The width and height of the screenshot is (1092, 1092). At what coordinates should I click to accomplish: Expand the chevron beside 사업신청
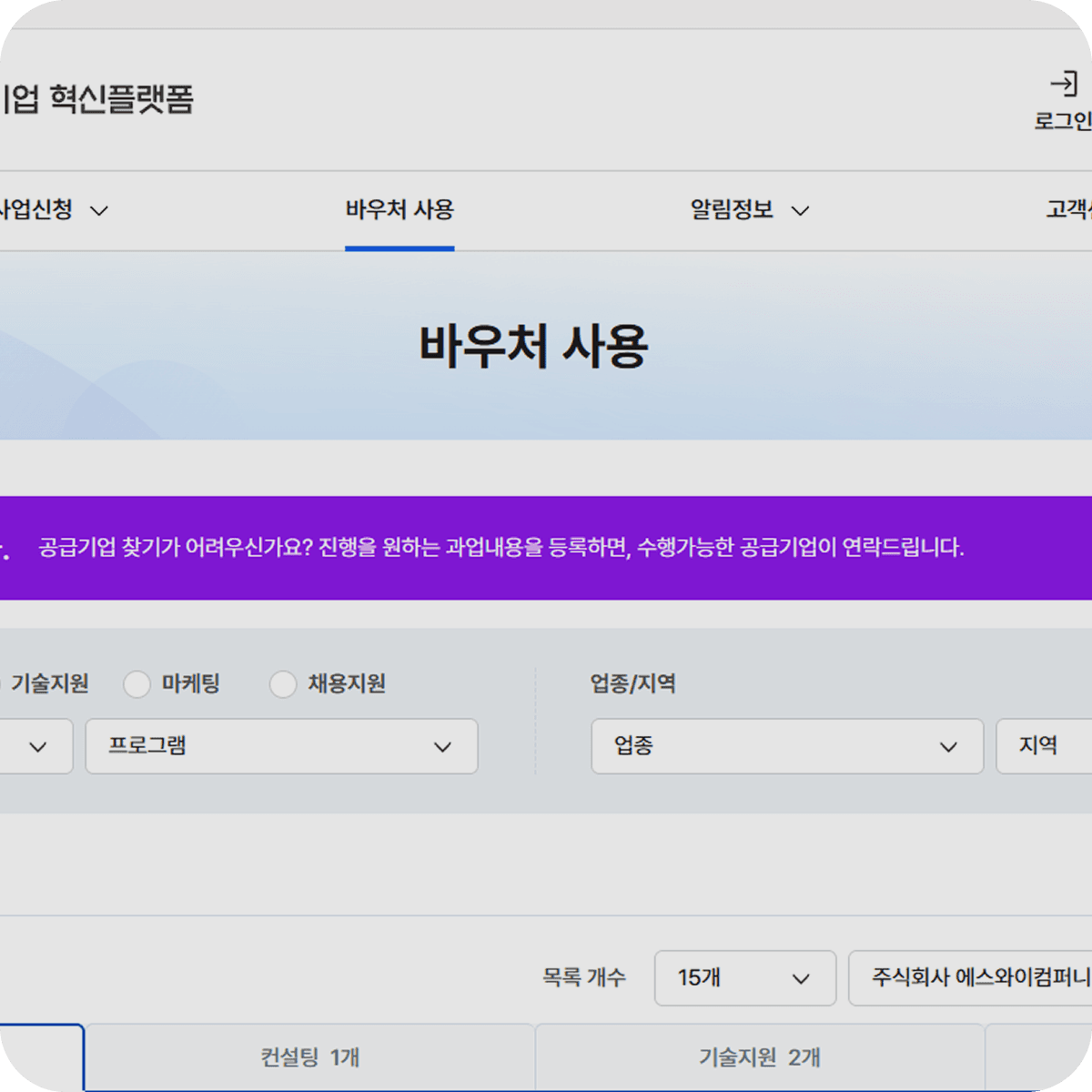point(99,211)
